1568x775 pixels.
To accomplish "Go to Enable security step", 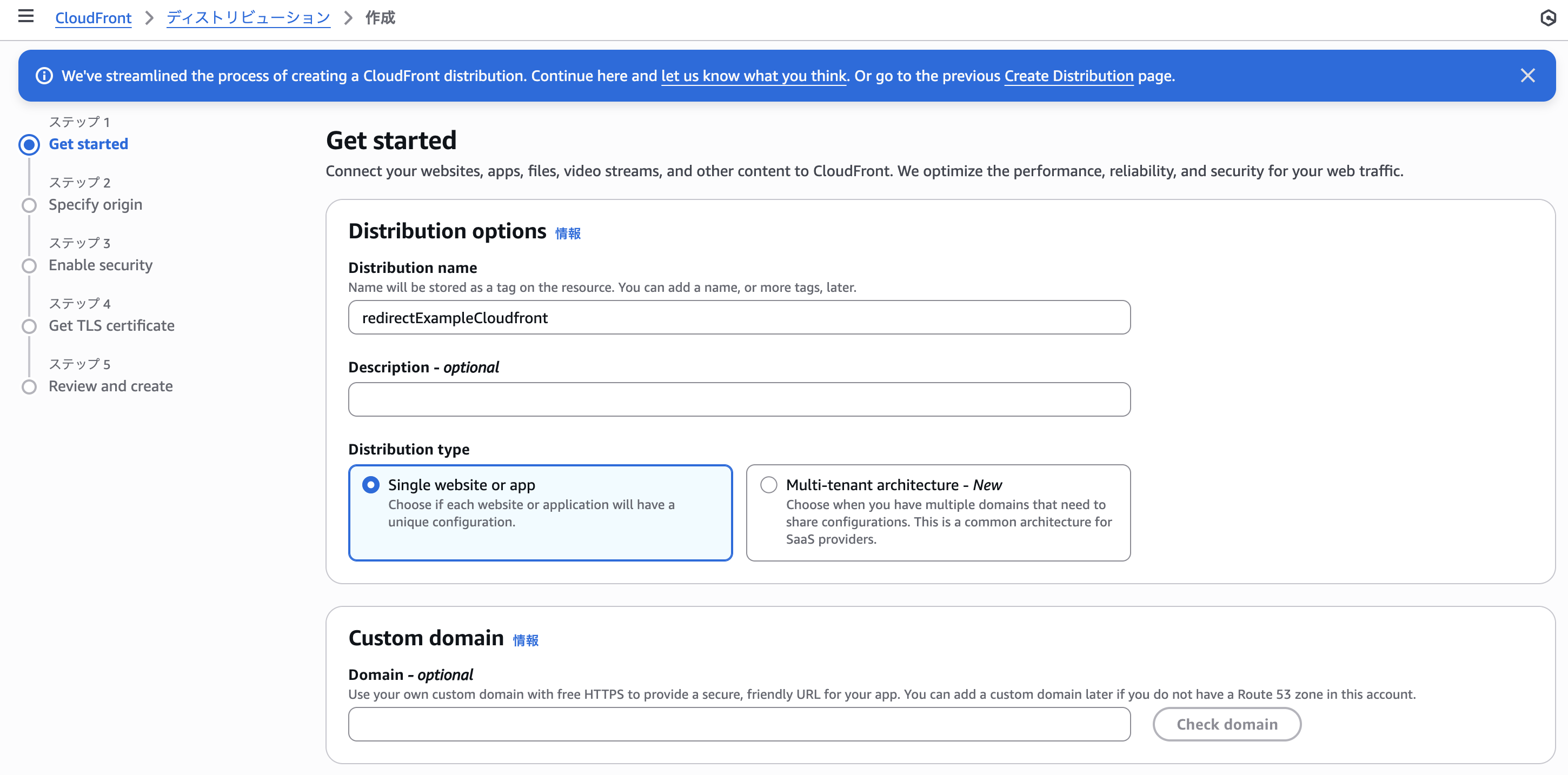I will click(x=101, y=265).
